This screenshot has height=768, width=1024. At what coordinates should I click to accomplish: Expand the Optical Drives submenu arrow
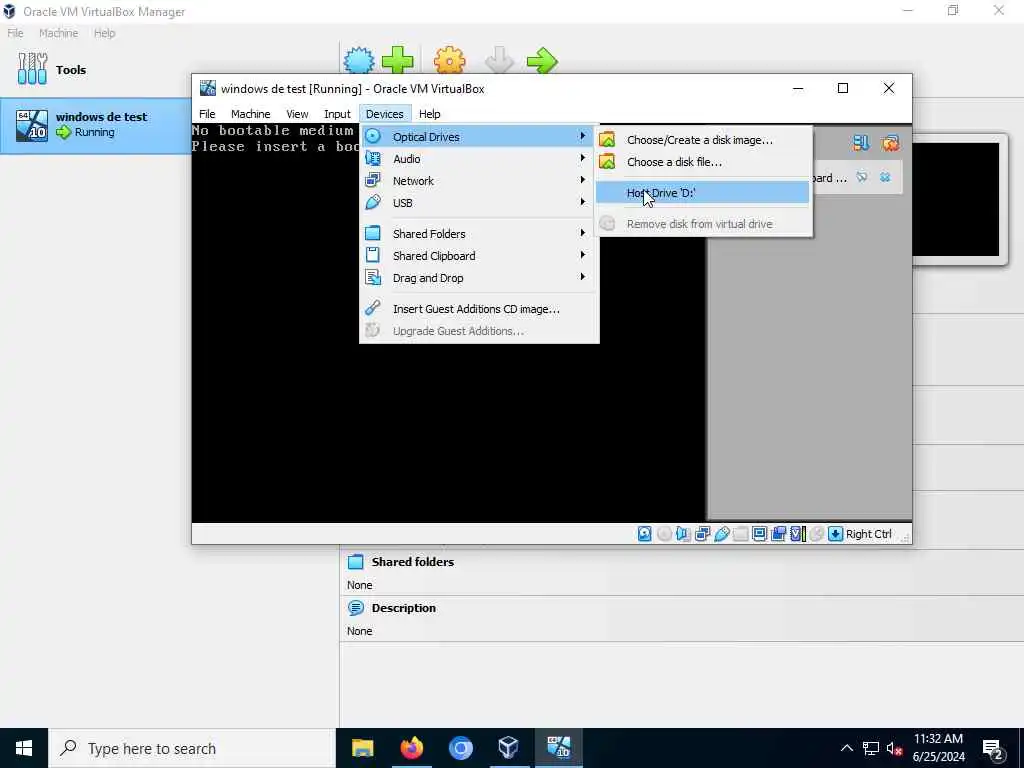click(582, 136)
